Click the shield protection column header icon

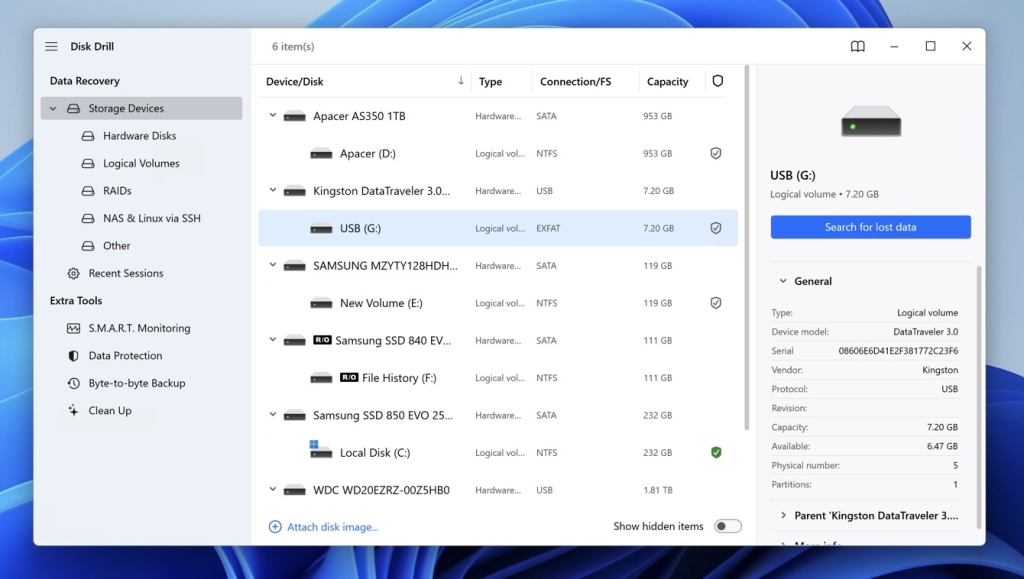coord(717,82)
